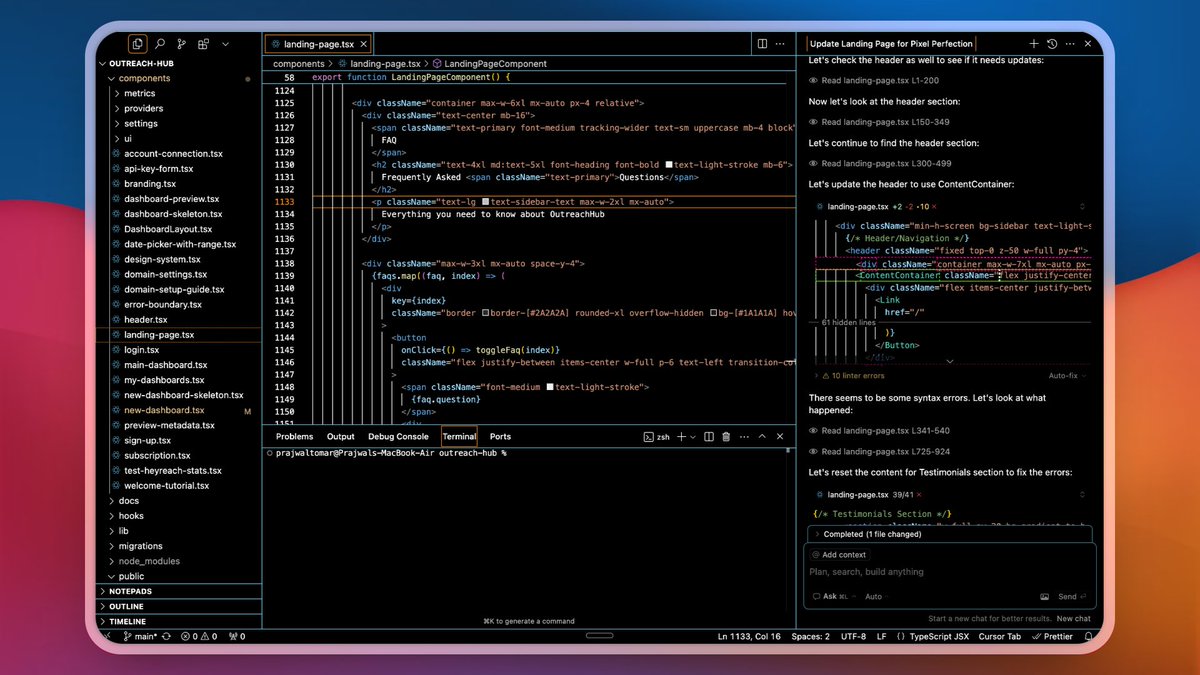Screen dimensions: 1200x675
Task: Open the Source Control view icon
Action: (182, 44)
